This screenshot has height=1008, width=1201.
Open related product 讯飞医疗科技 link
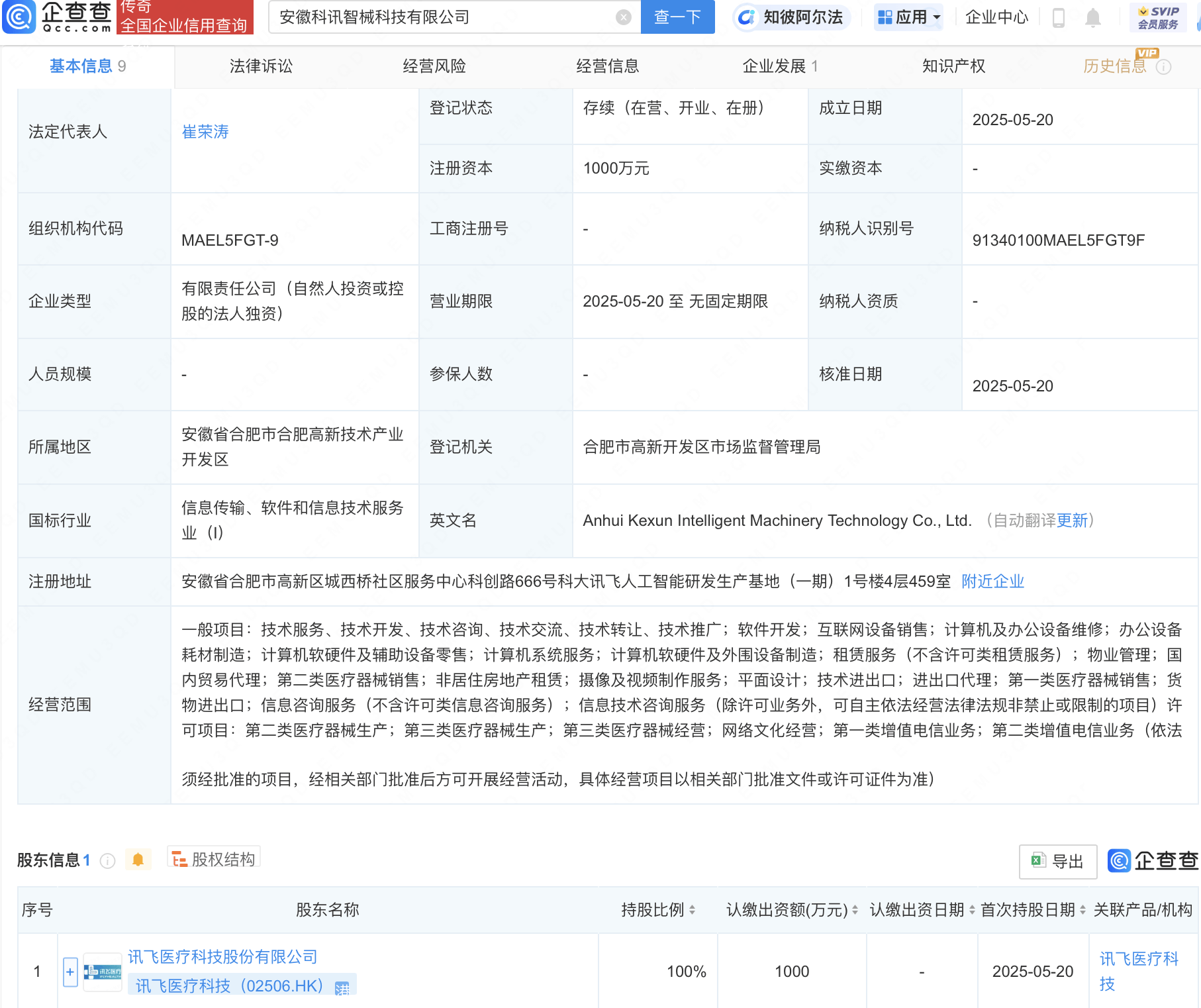pyautogui.click(x=1139, y=972)
